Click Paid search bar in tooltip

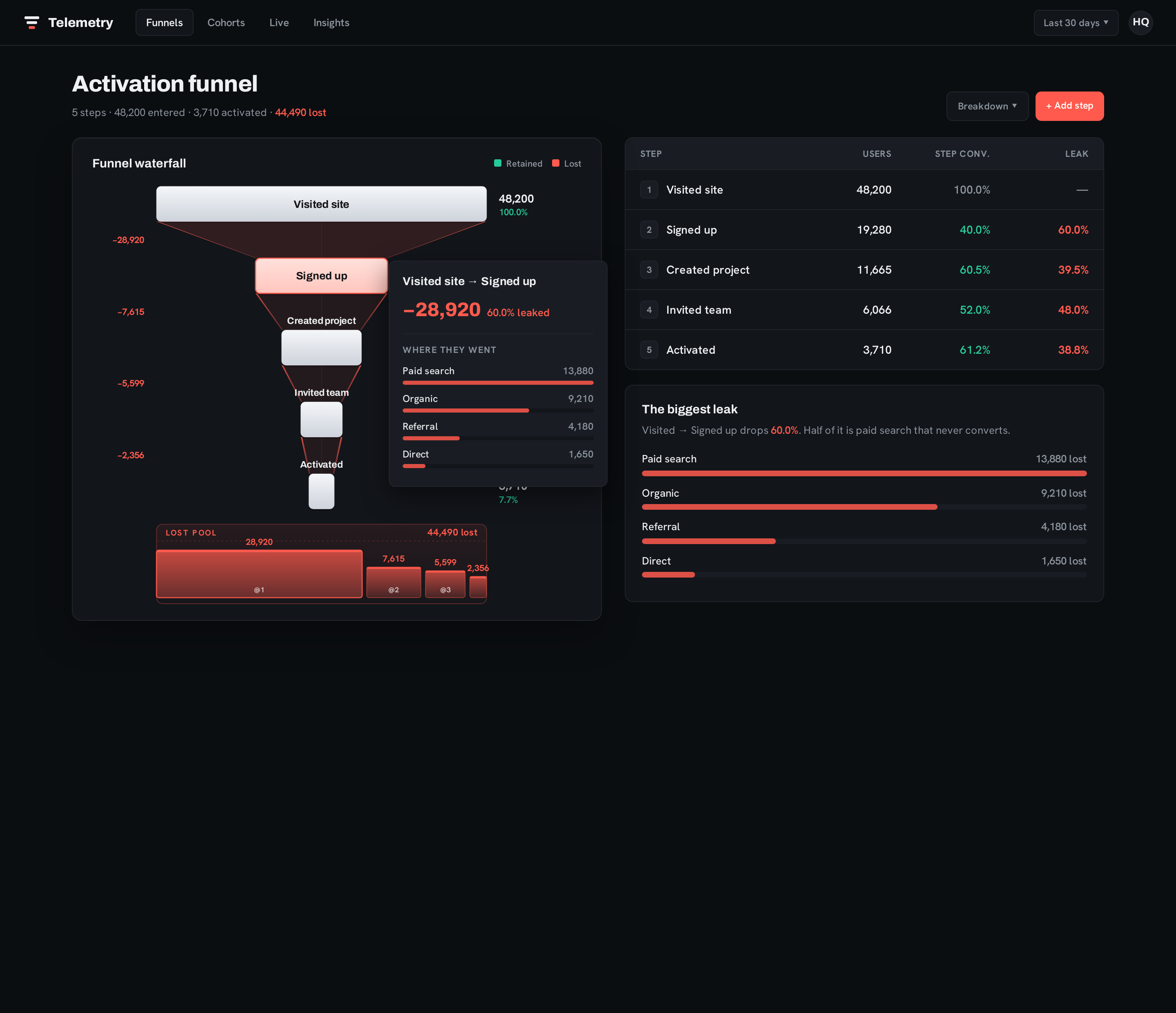point(498,383)
